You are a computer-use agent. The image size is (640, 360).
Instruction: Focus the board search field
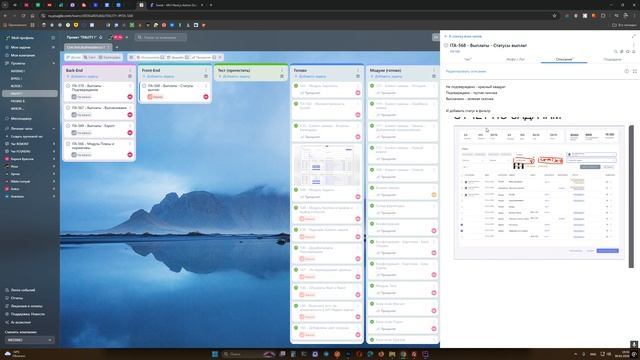click(x=161, y=37)
